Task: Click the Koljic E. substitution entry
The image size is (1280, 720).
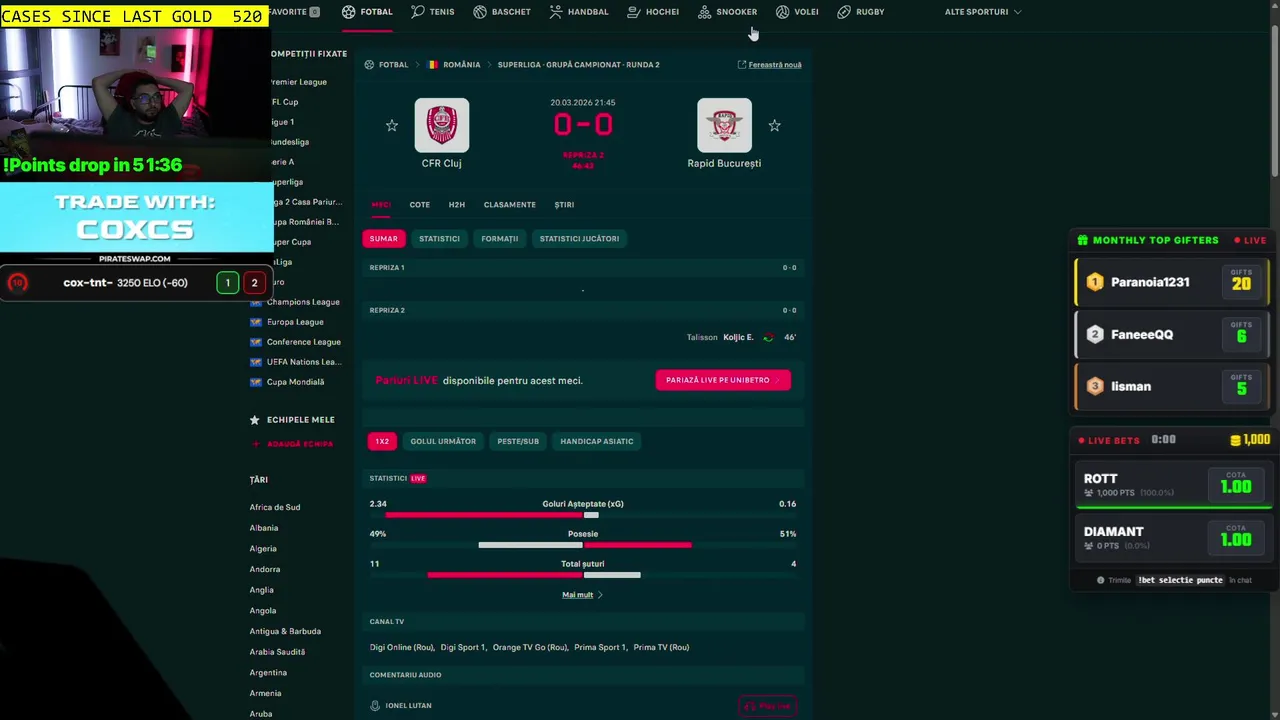Action: click(738, 337)
